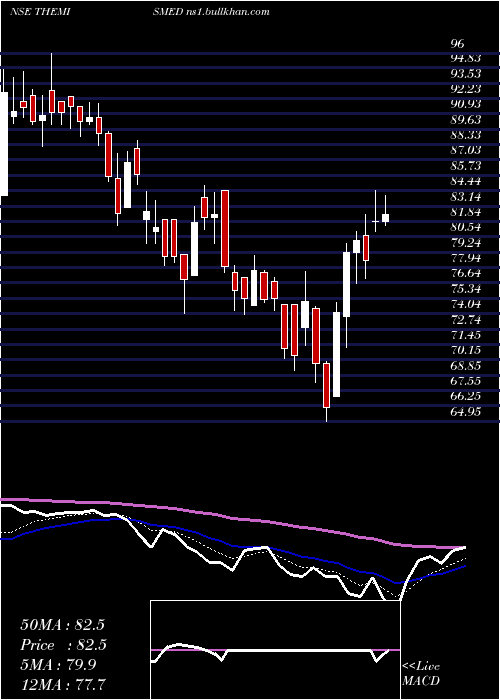Click the Price : 82.5 label

(x=62, y=646)
